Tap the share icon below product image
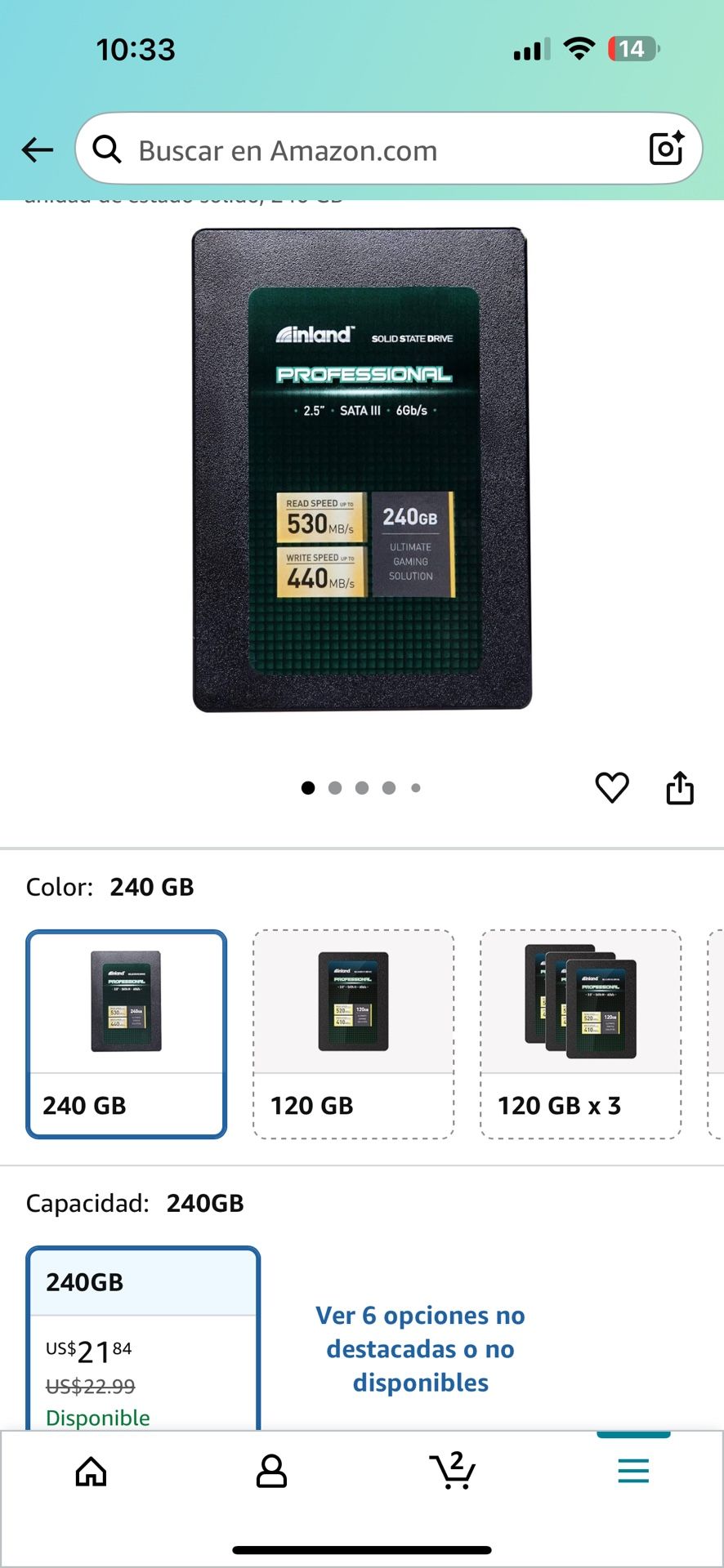 point(680,788)
